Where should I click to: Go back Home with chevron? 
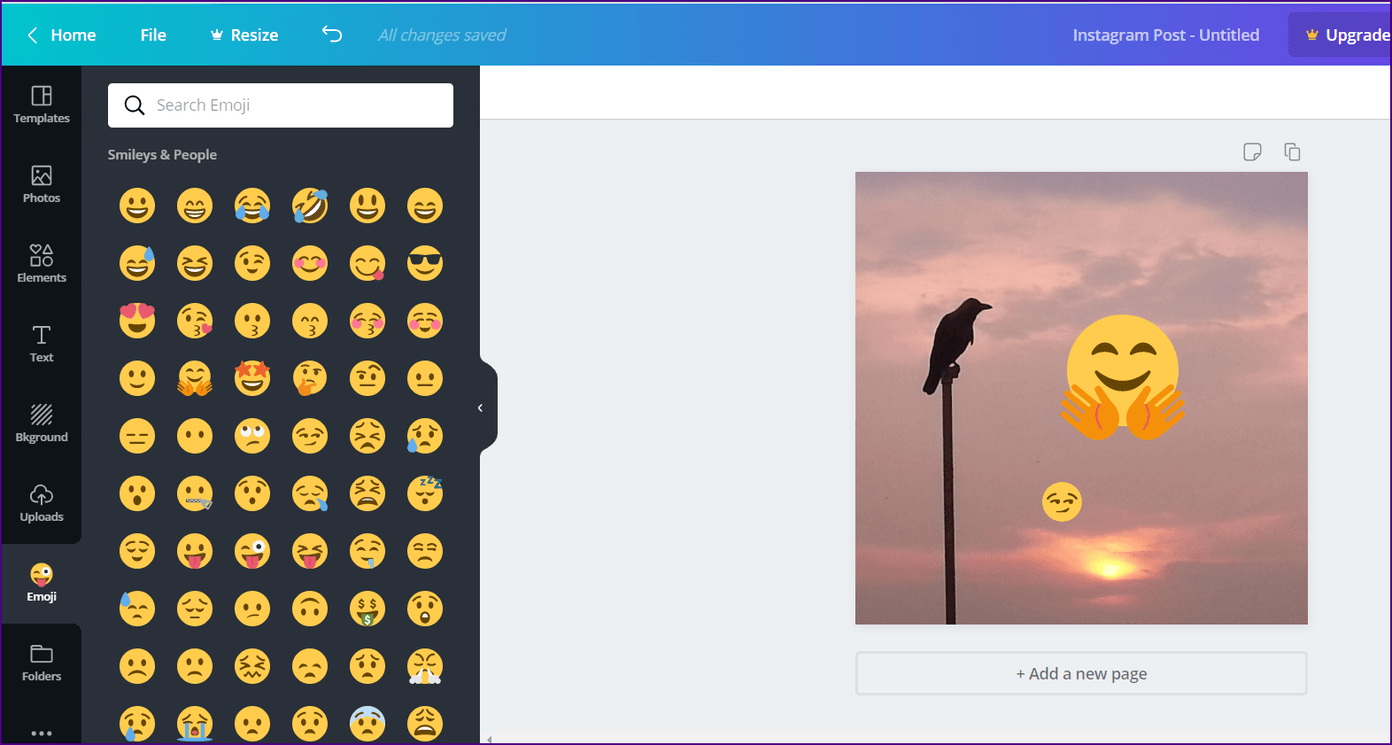(x=61, y=35)
